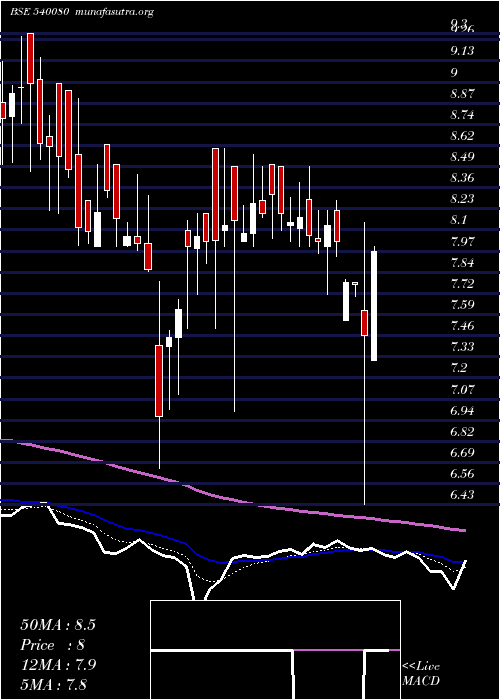This screenshot has width=500, height=700.
Task: Click the last tall white candlestick
Action: click(374, 306)
